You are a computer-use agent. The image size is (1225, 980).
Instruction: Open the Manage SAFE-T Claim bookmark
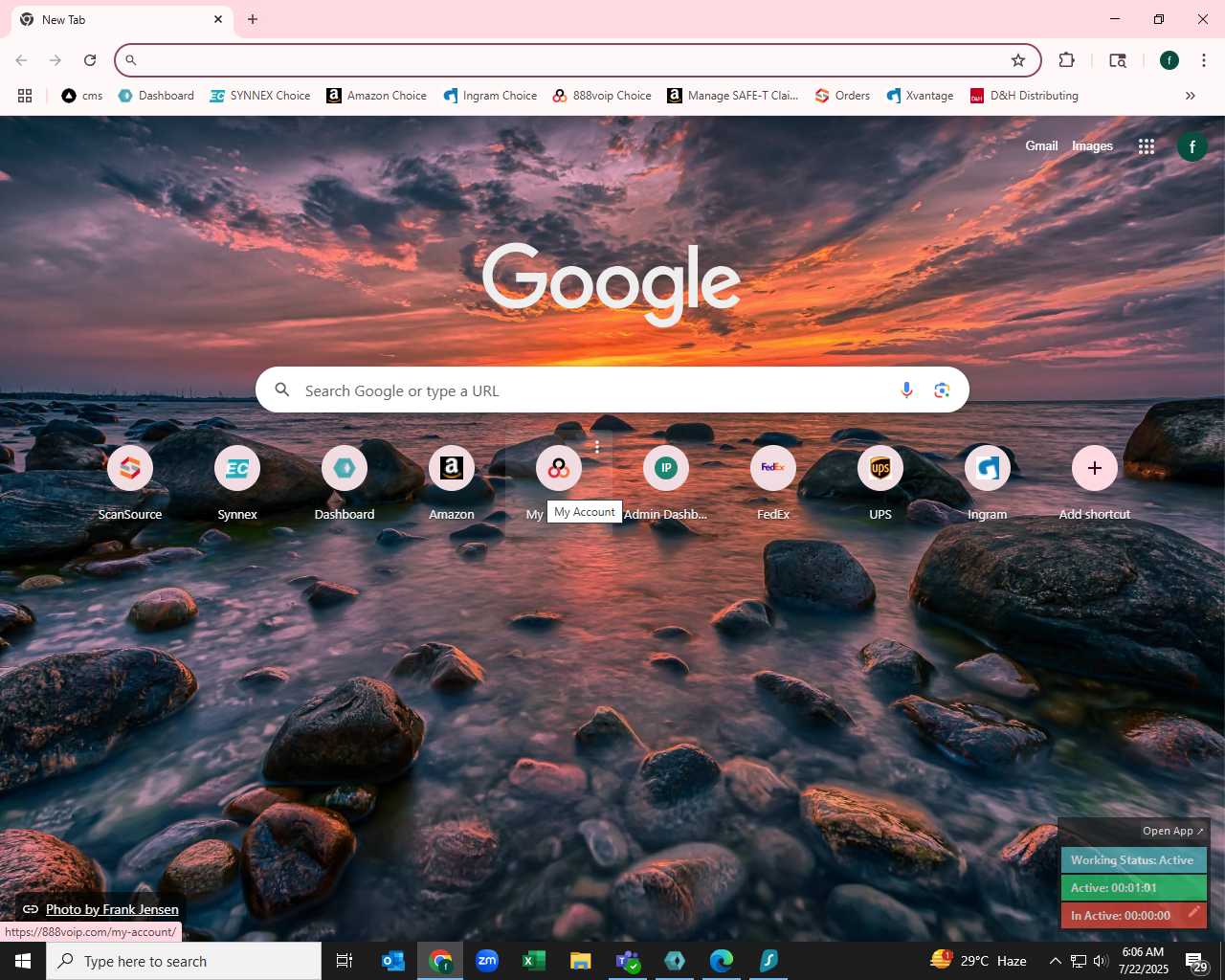coord(733,96)
